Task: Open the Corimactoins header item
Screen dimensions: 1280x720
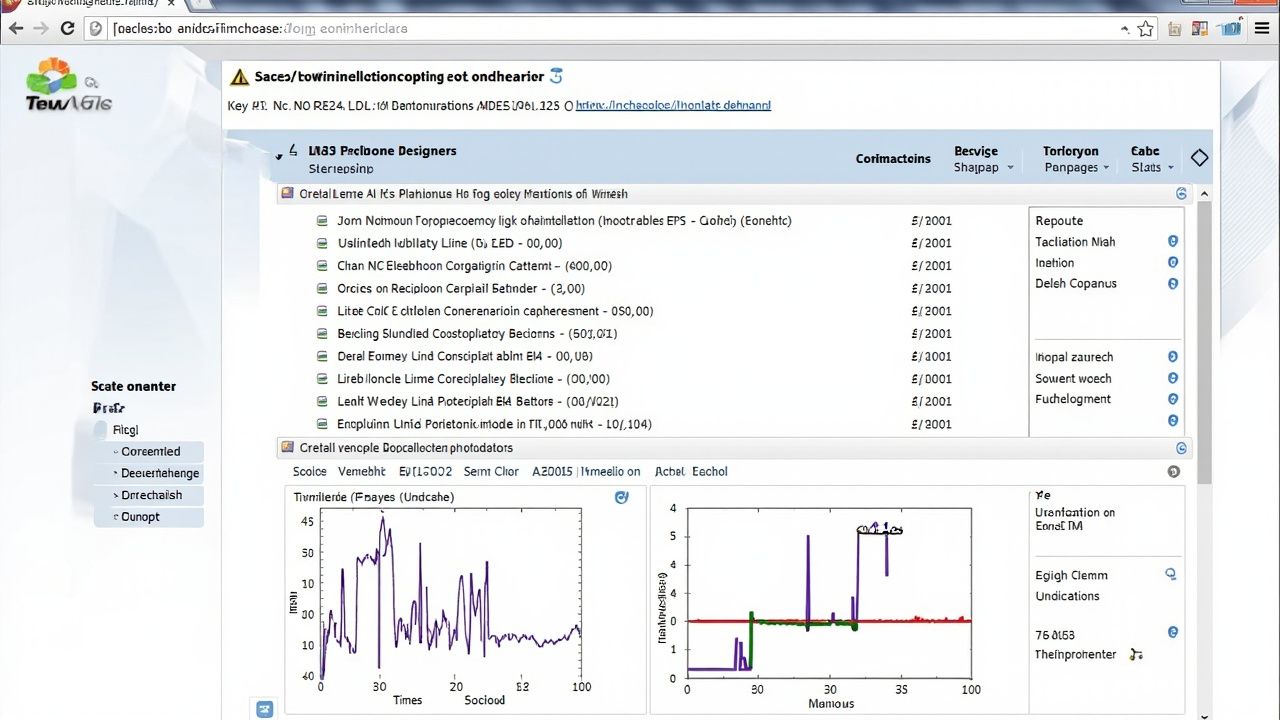Action: pyautogui.click(x=893, y=159)
